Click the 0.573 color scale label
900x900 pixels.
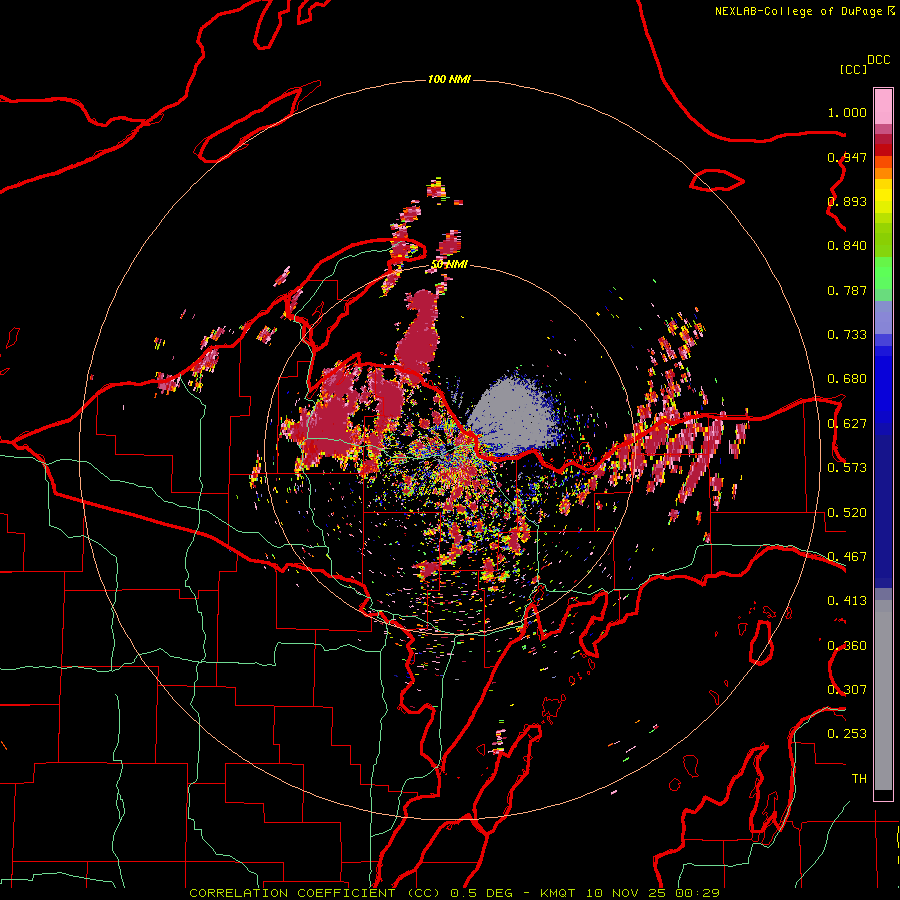(847, 468)
